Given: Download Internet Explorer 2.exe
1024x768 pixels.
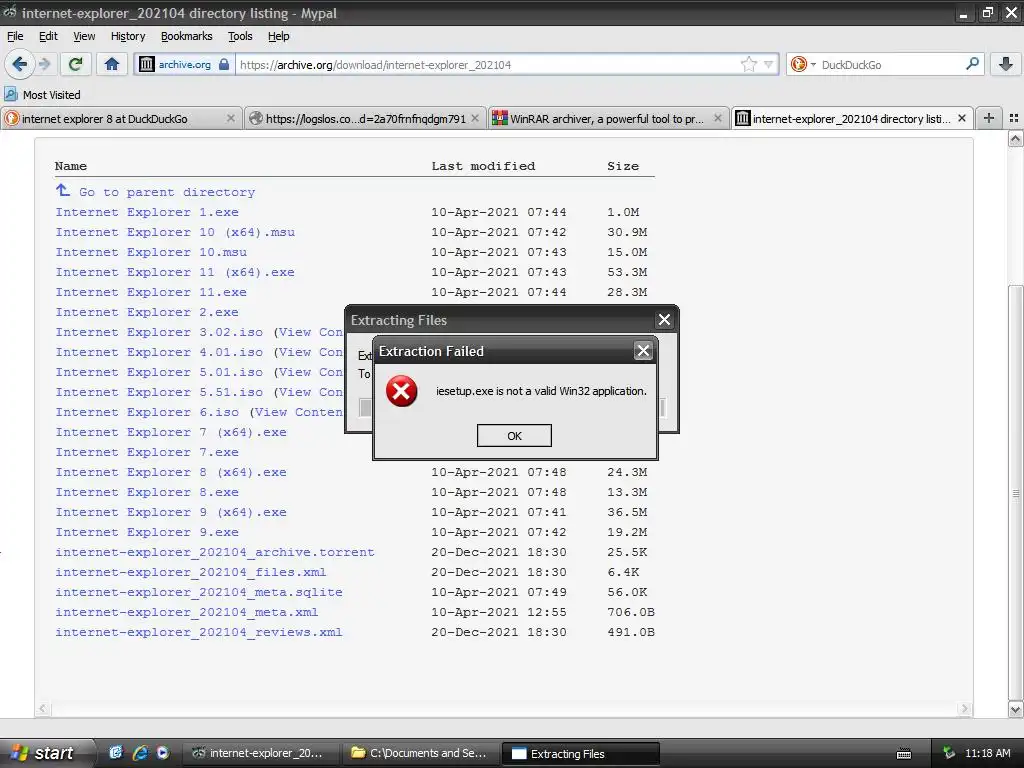Looking at the screenshot, I should (147, 312).
